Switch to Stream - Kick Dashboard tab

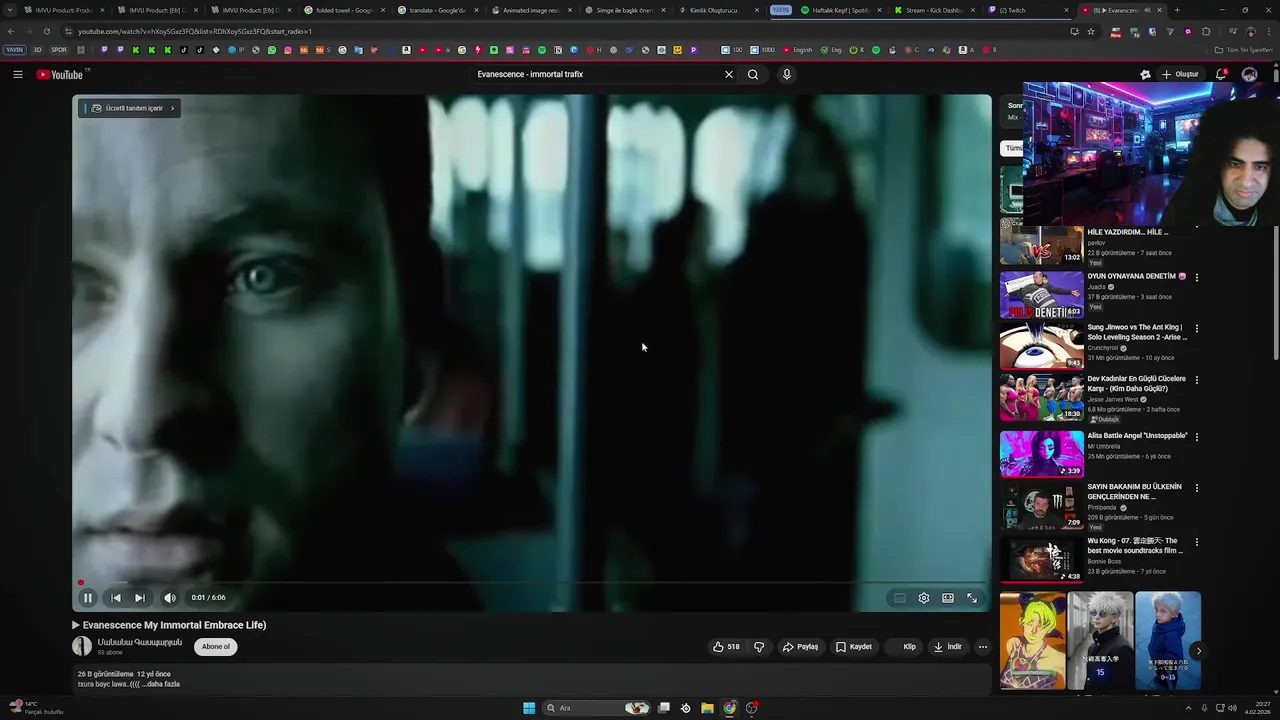coord(933,10)
